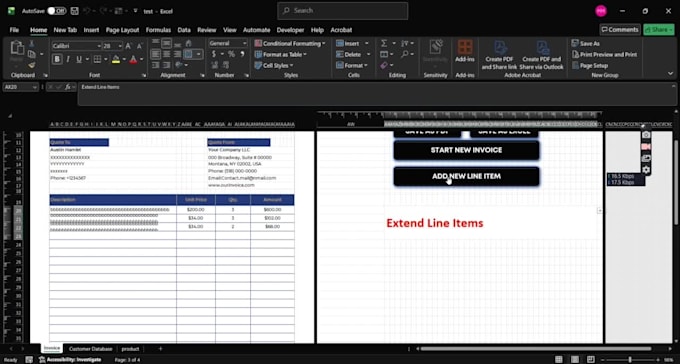This screenshot has height=364, width=680.
Task: Apply Italic formatting
Action: point(68,59)
